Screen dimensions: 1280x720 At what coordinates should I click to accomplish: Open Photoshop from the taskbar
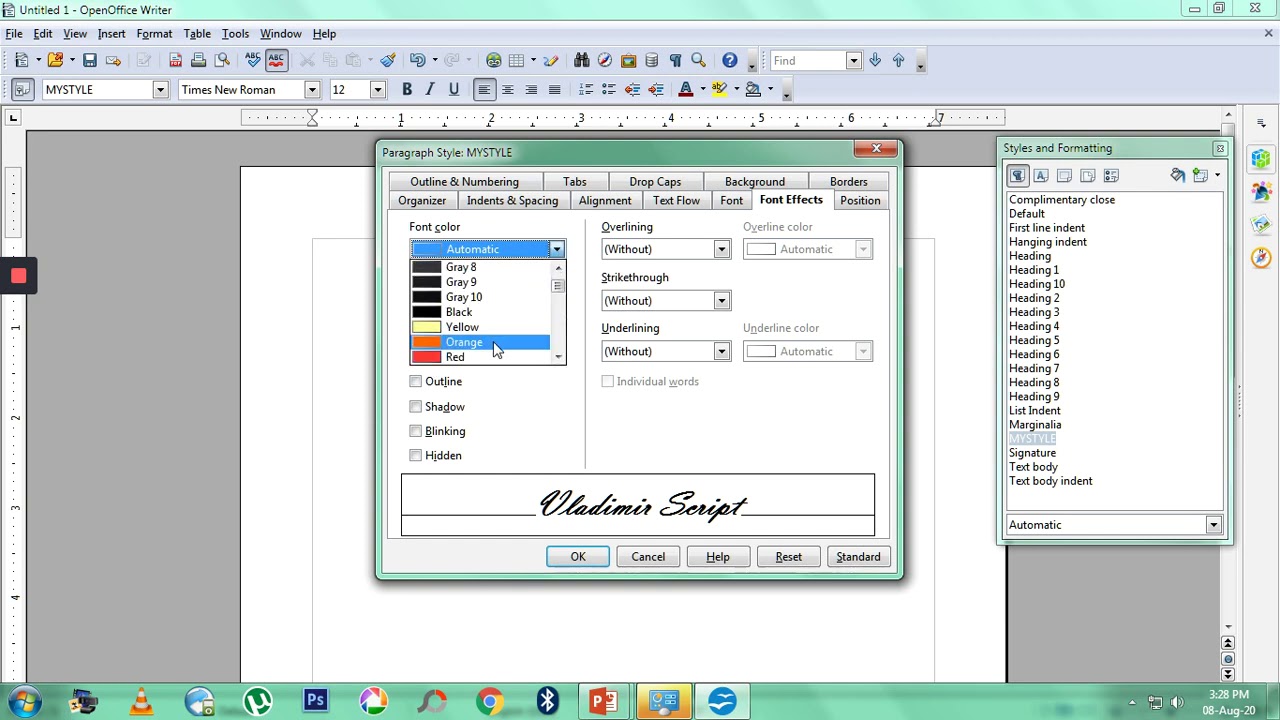(x=316, y=701)
